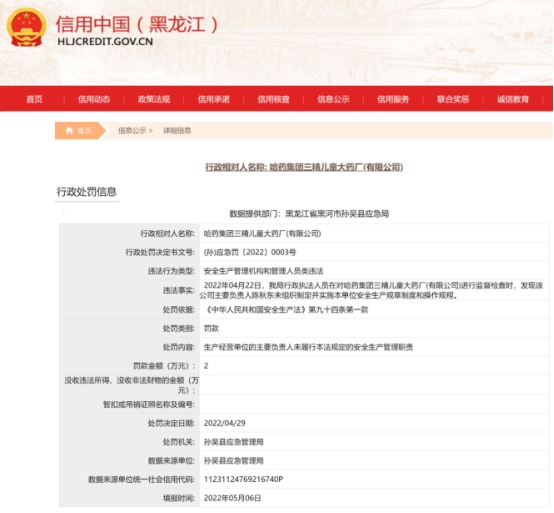Click the 暂扣或吊销证照名称及编号 label
Image resolution: width=554 pixels, height=513 pixels.
click(149, 405)
